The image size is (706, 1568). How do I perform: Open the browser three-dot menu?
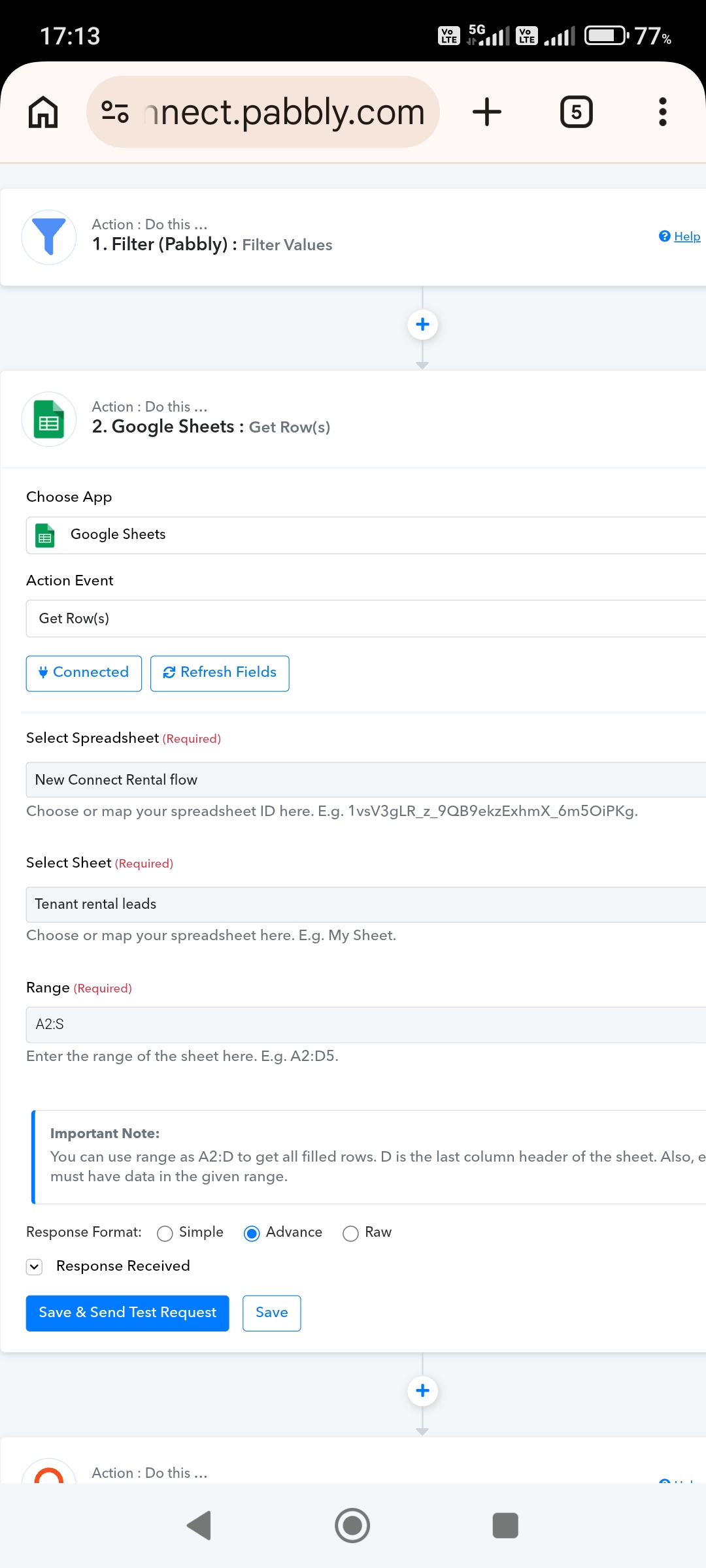663,112
